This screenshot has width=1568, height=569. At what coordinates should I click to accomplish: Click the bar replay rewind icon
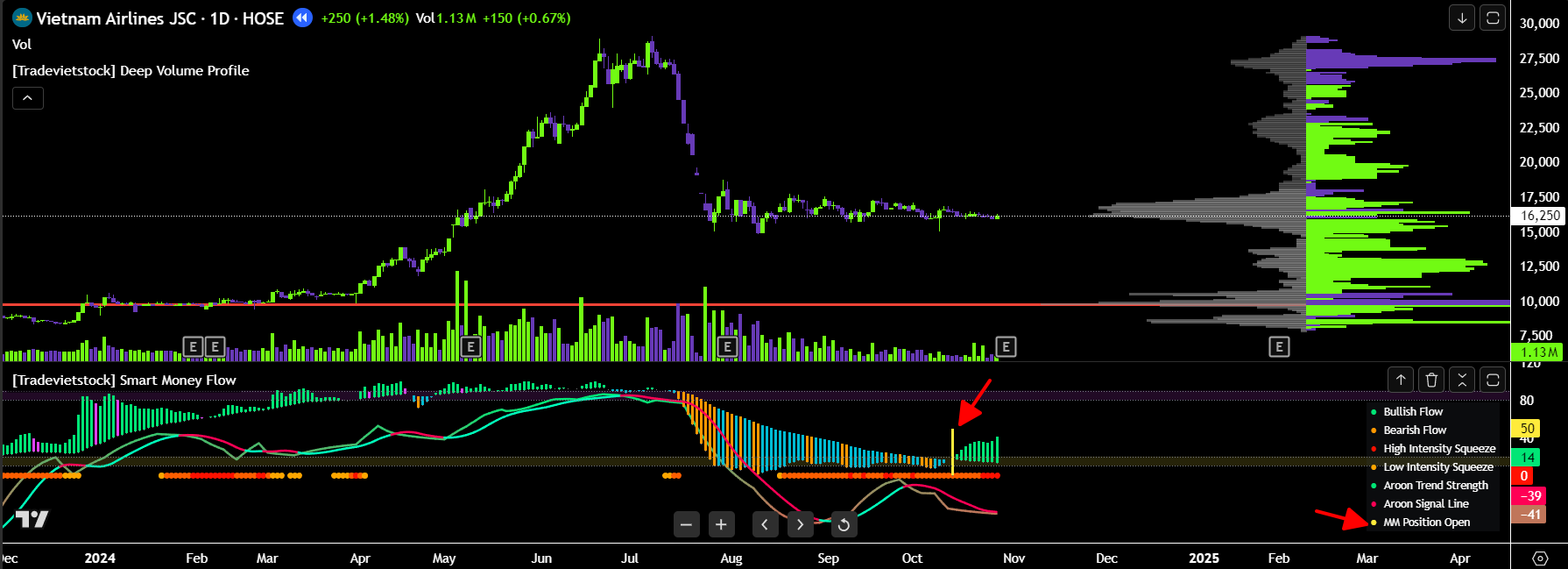(302, 18)
